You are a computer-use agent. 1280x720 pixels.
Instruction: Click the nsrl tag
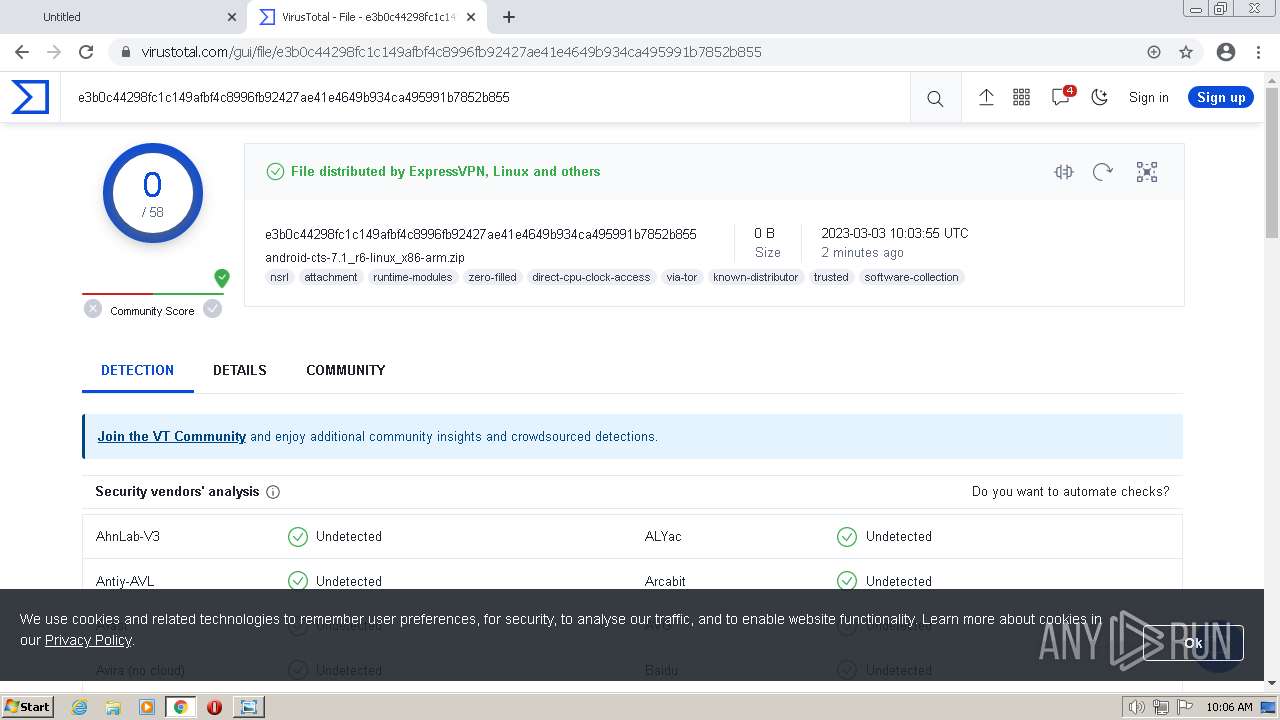[x=279, y=277]
